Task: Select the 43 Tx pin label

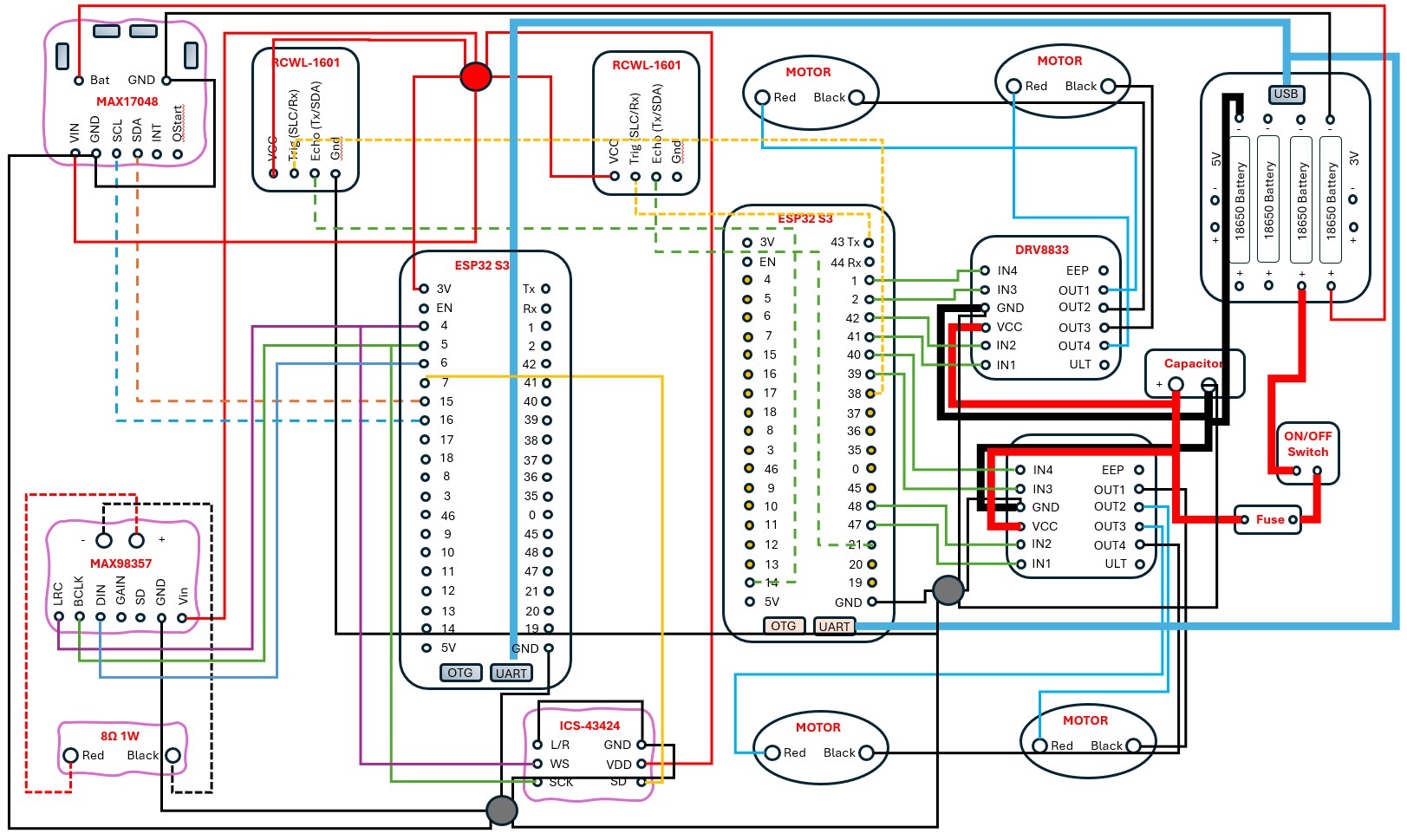Action: pyautogui.click(x=845, y=242)
